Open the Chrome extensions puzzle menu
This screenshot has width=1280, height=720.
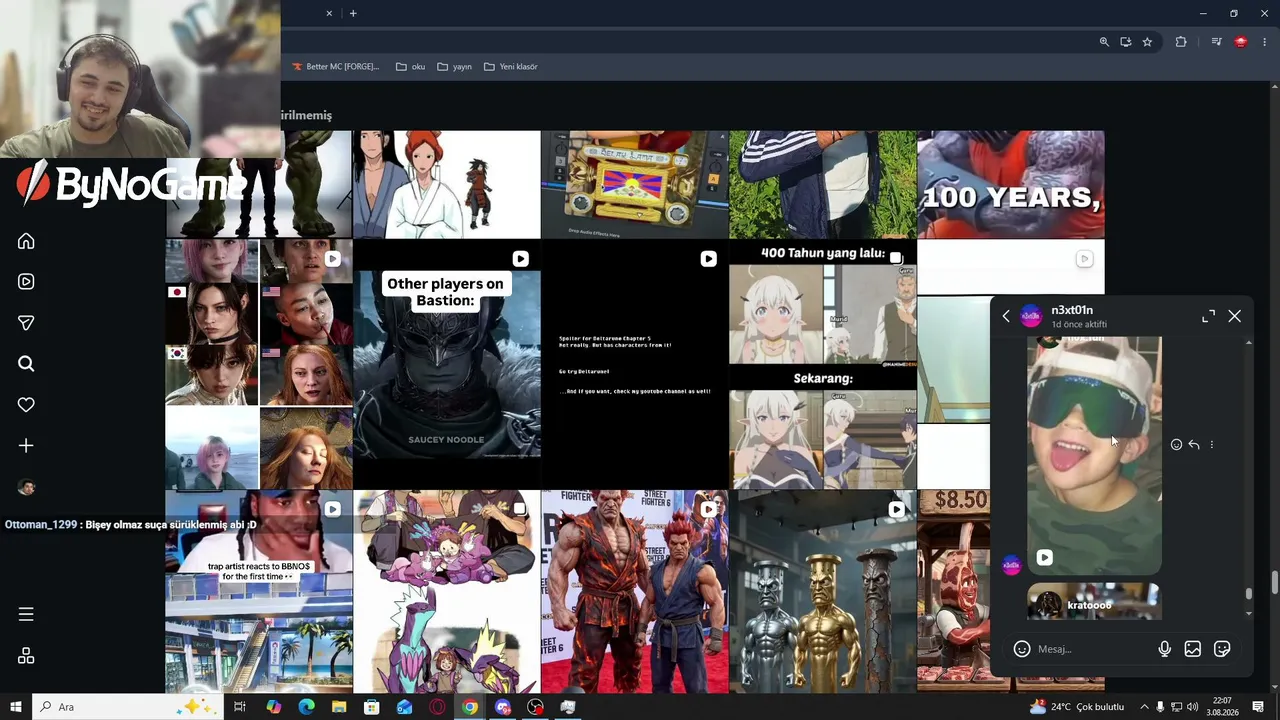(x=1181, y=42)
